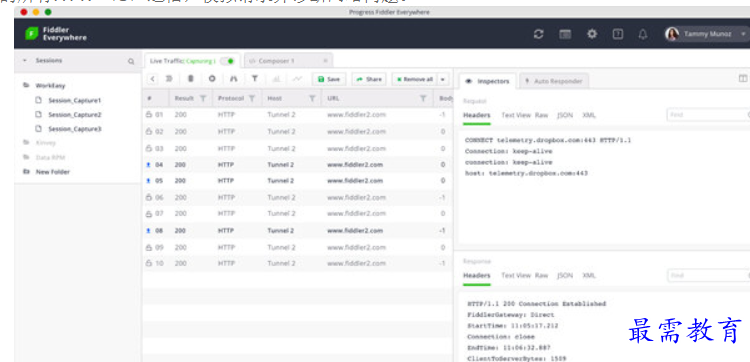Select Response XML tab
The width and height of the screenshot is (750, 362).
(589, 275)
